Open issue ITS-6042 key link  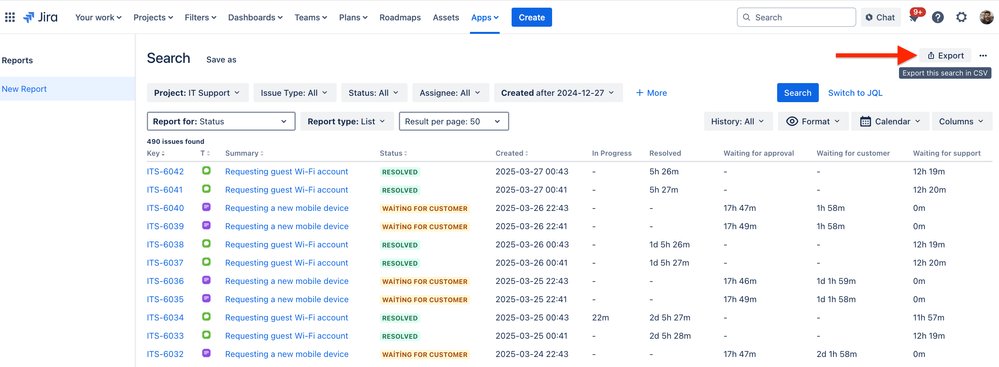[x=165, y=171]
